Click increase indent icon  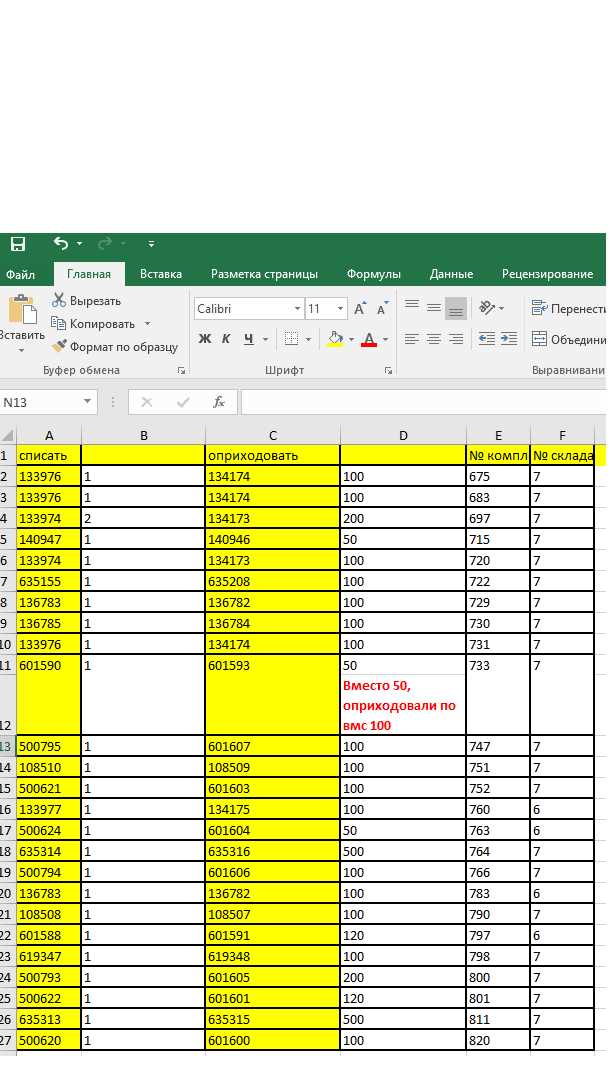[x=509, y=339]
